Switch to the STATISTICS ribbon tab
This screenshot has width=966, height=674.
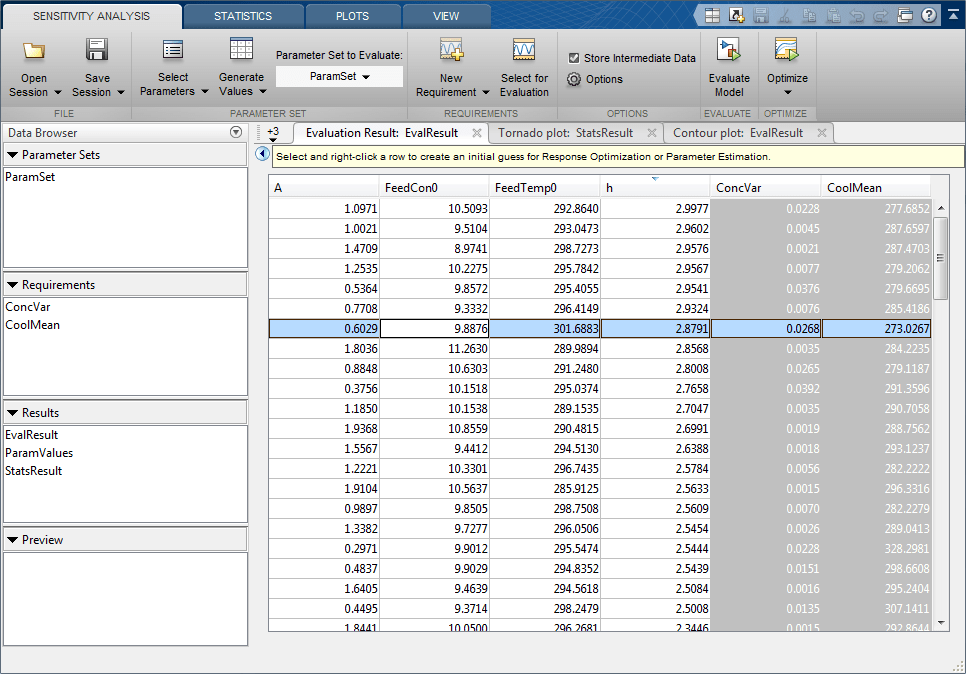coord(243,16)
